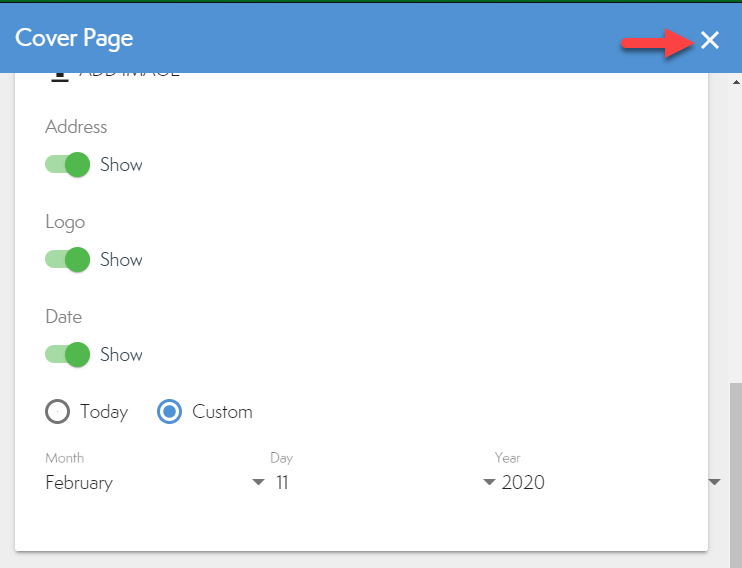Click the Cover Page title text
Image resolution: width=742 pixels, height=568 pixels.
pos(74,38)
